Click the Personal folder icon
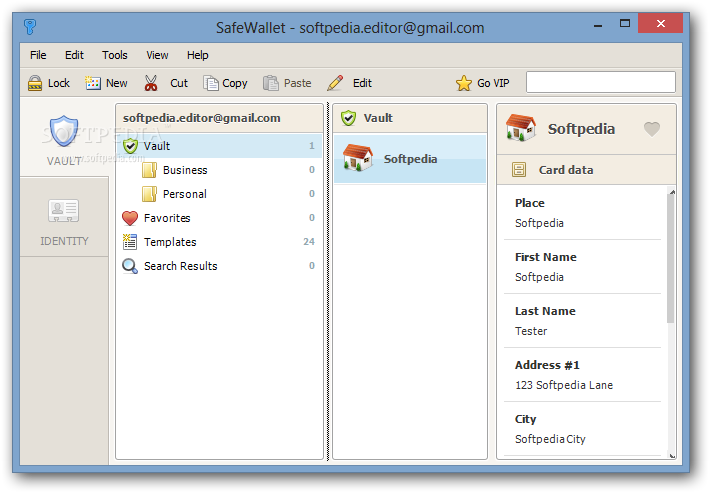Viewport: 710px width, 493px height. coord(149,194)
